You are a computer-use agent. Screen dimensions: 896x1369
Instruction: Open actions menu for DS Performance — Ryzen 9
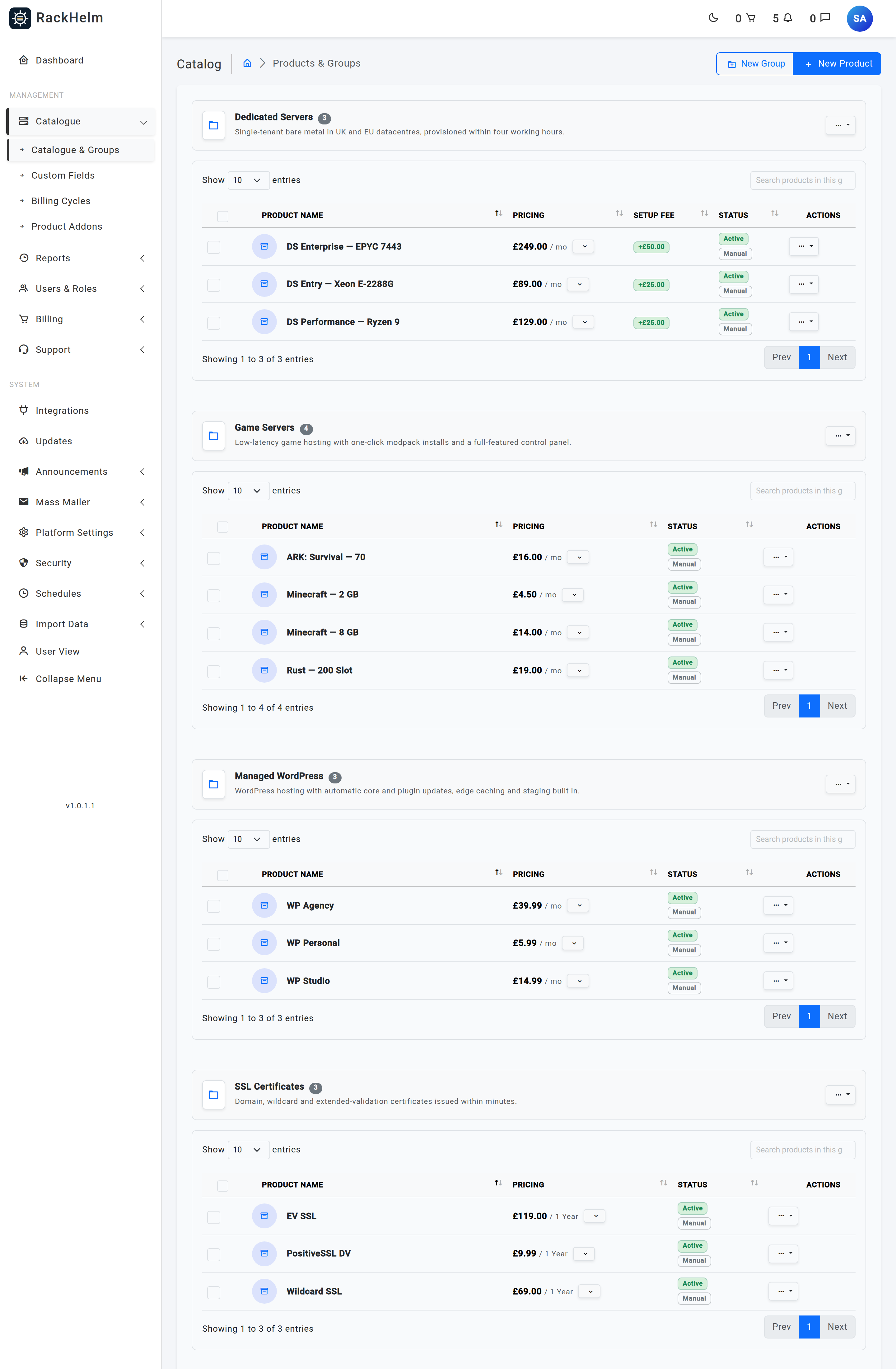(x=803, y=321)
